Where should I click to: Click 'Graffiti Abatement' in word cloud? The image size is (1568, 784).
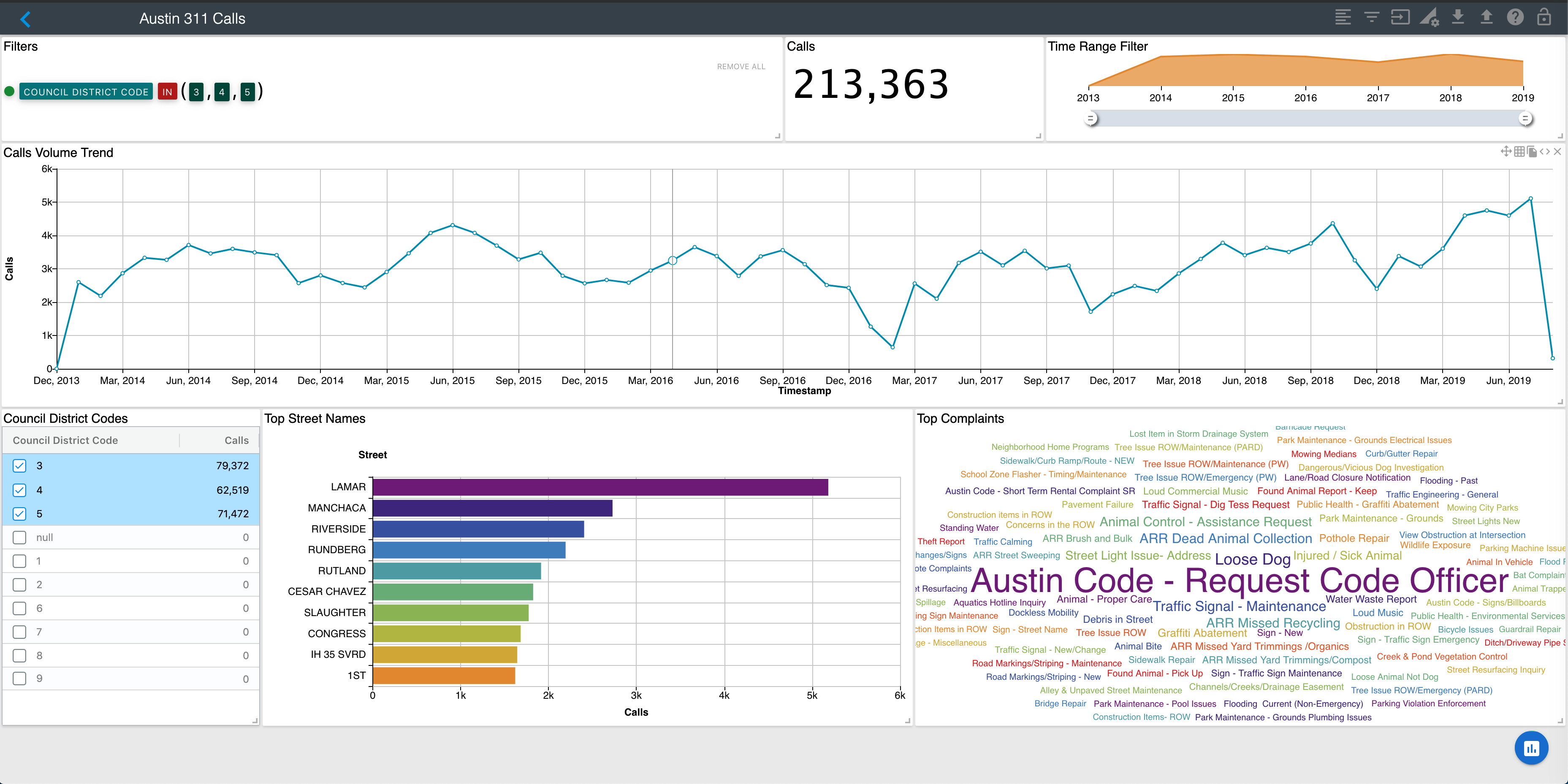tap(1202, 633)
